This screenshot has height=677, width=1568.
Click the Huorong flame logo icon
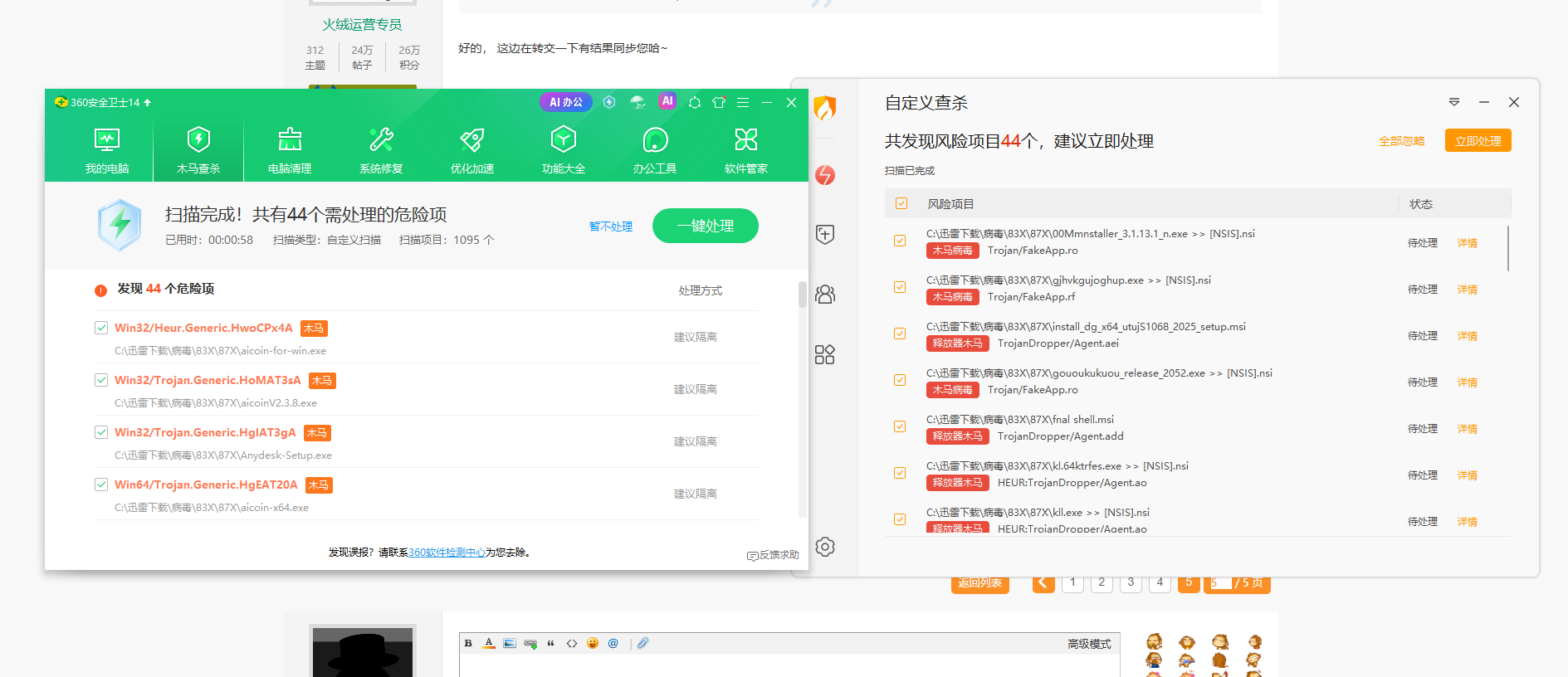[x=825, y=108]
